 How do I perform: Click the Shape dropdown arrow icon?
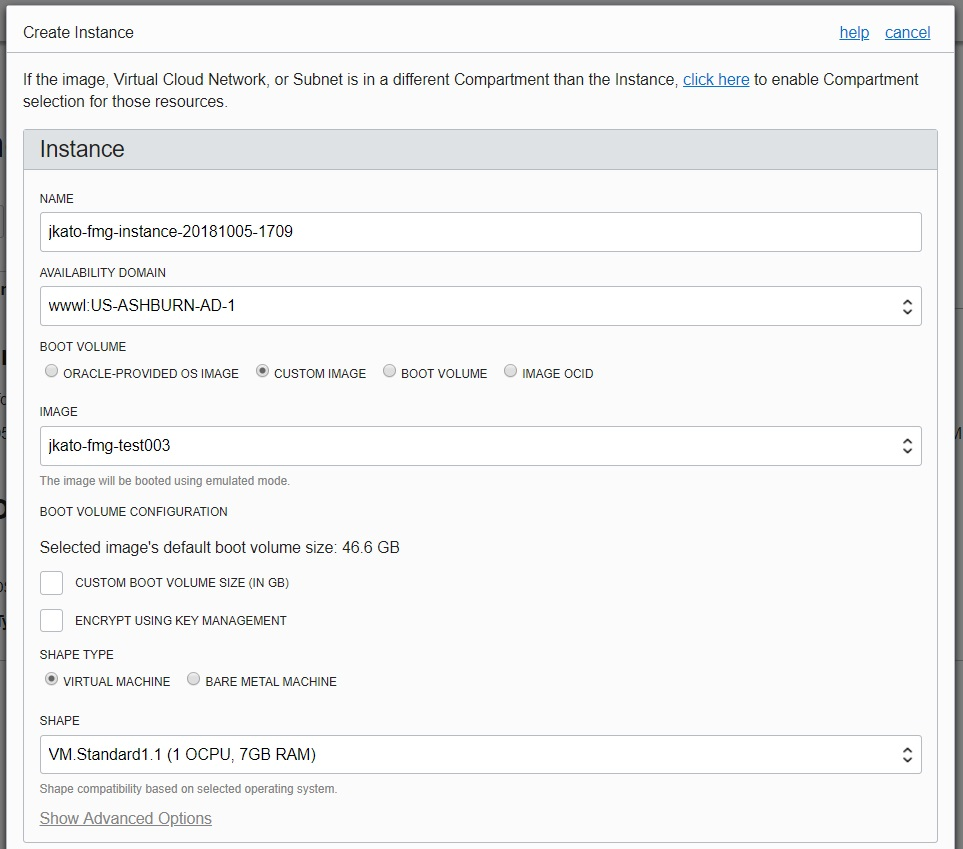click(906, 755)
